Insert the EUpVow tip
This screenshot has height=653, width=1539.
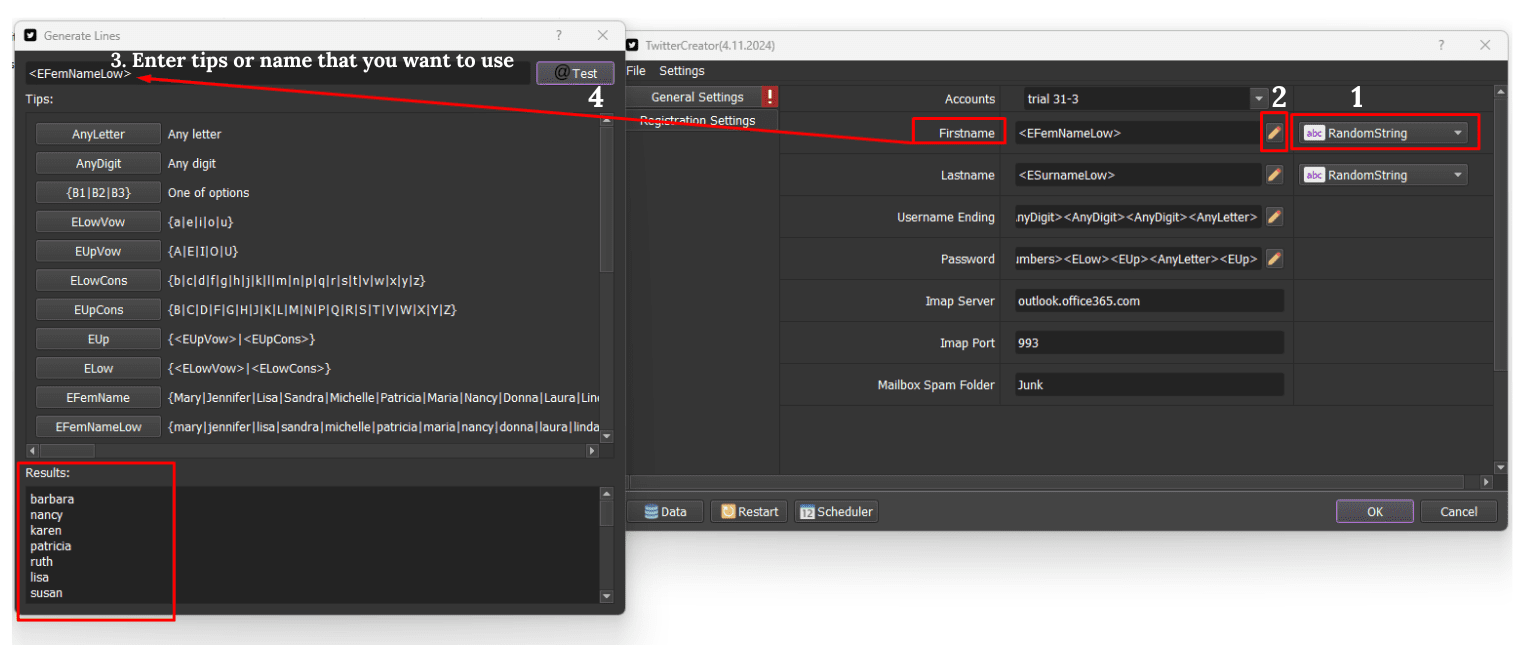98,251
